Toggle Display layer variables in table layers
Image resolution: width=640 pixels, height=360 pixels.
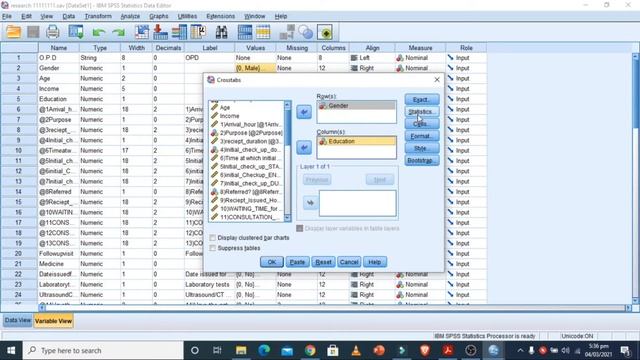click(300, 228)
